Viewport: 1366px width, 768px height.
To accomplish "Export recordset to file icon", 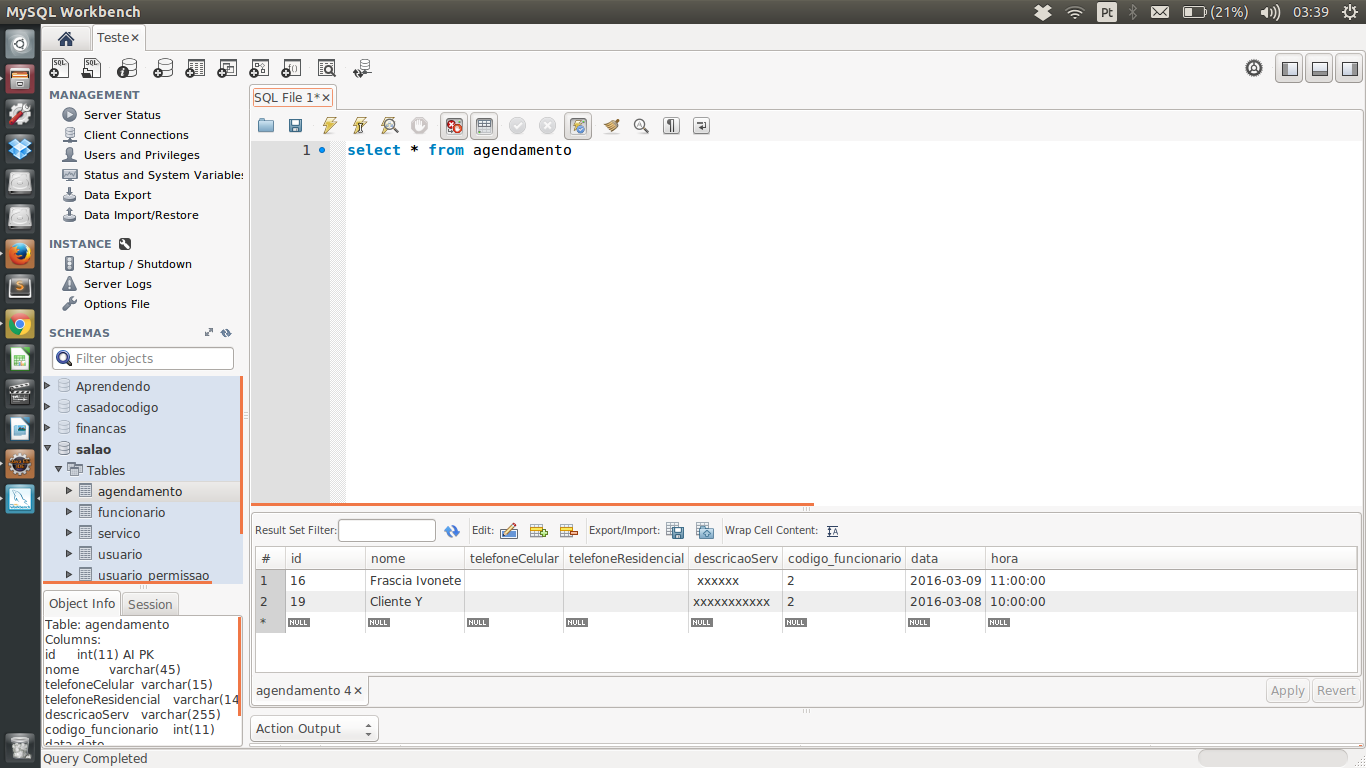I will coord(675,531).
